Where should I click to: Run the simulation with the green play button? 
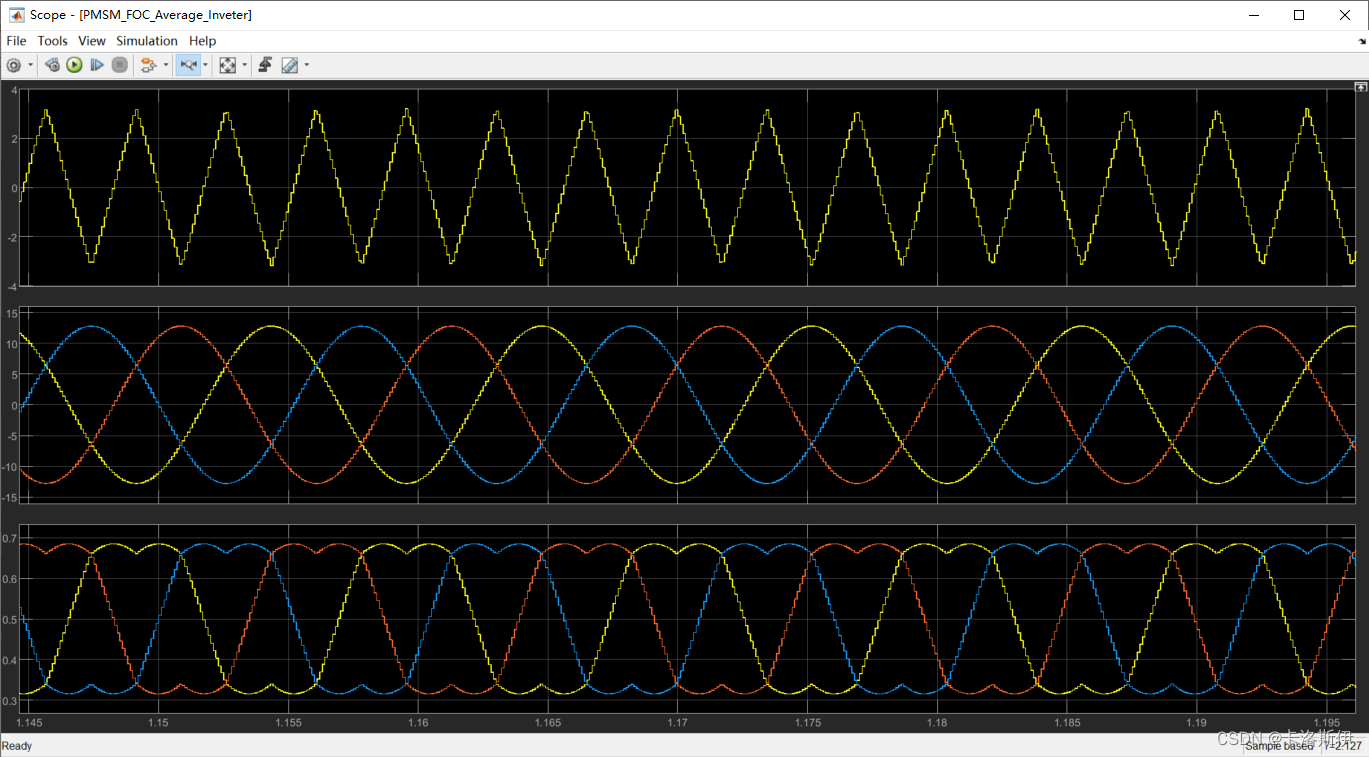click(x=74, y=65)
